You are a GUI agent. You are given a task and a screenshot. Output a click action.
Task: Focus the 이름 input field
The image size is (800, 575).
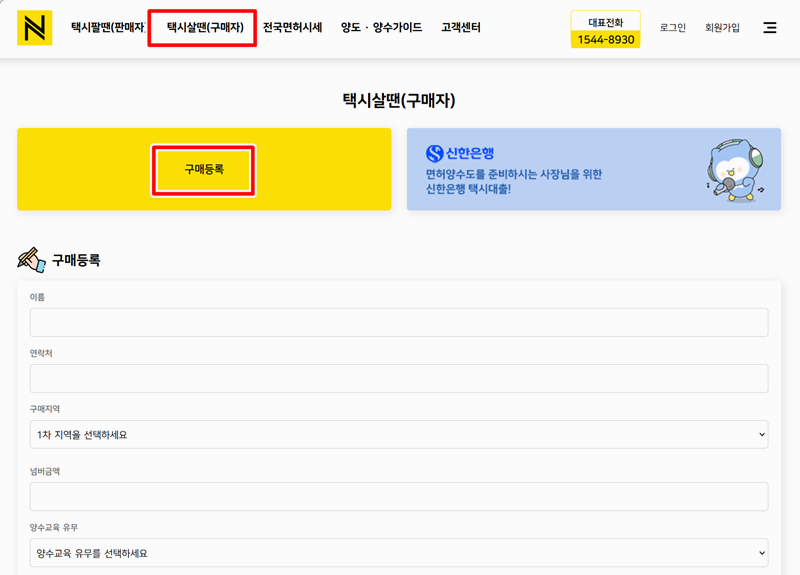(x=399, y=322)
